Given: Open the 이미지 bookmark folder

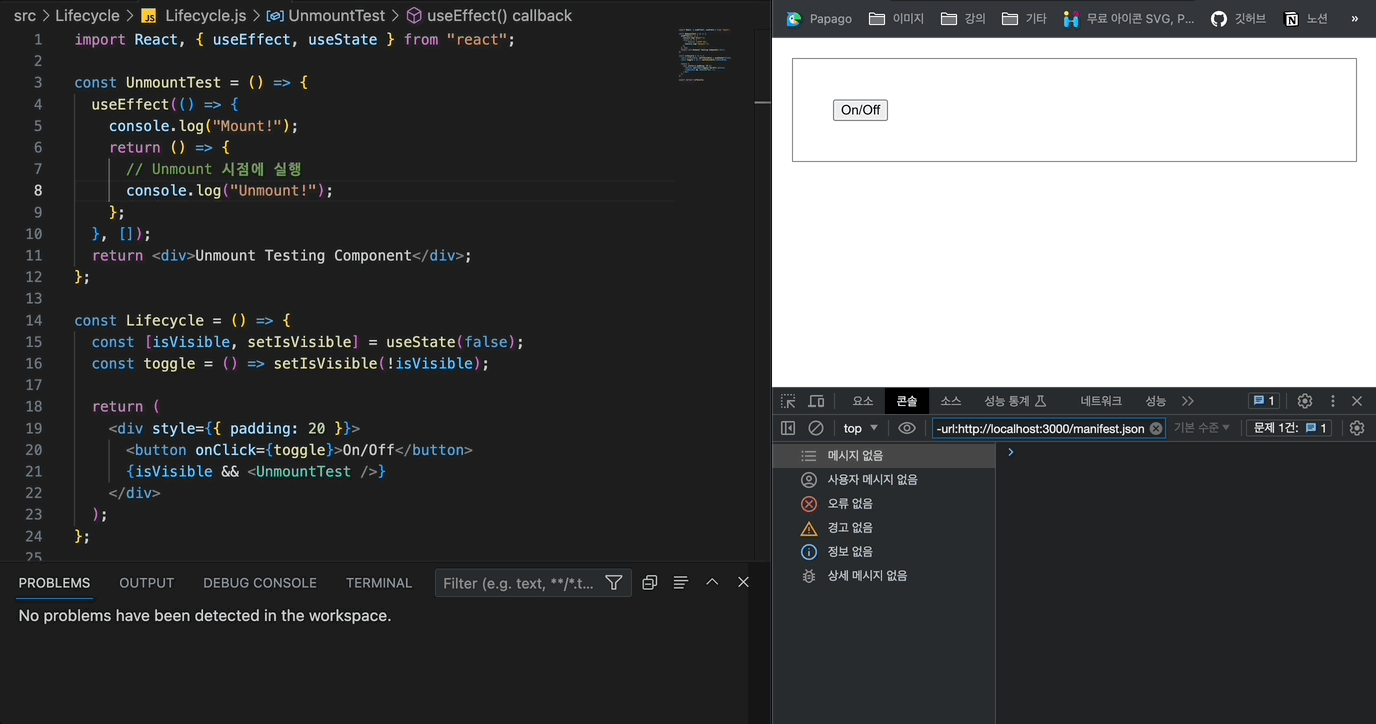Looking at the screenshot, I should pyautogui.click(x=896, y=19).
